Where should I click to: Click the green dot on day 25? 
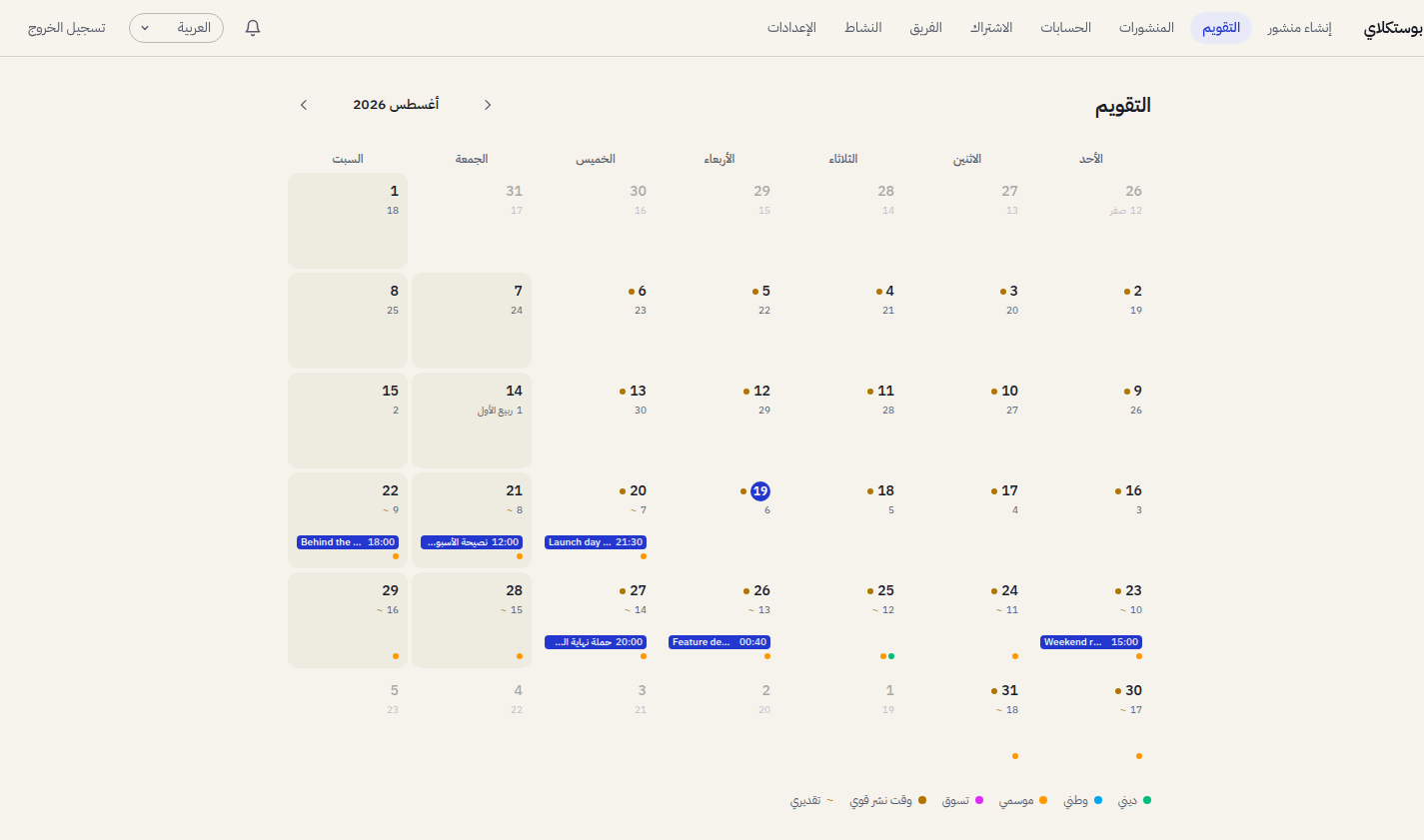(891, 656)
